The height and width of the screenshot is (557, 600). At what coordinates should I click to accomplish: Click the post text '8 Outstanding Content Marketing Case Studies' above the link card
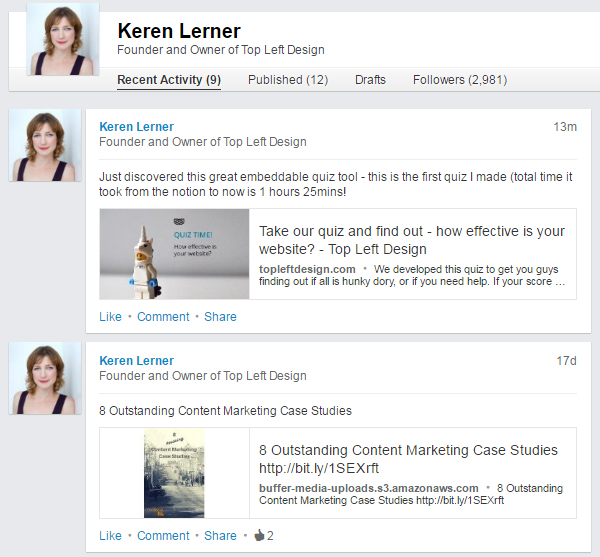tap(225, 411)
